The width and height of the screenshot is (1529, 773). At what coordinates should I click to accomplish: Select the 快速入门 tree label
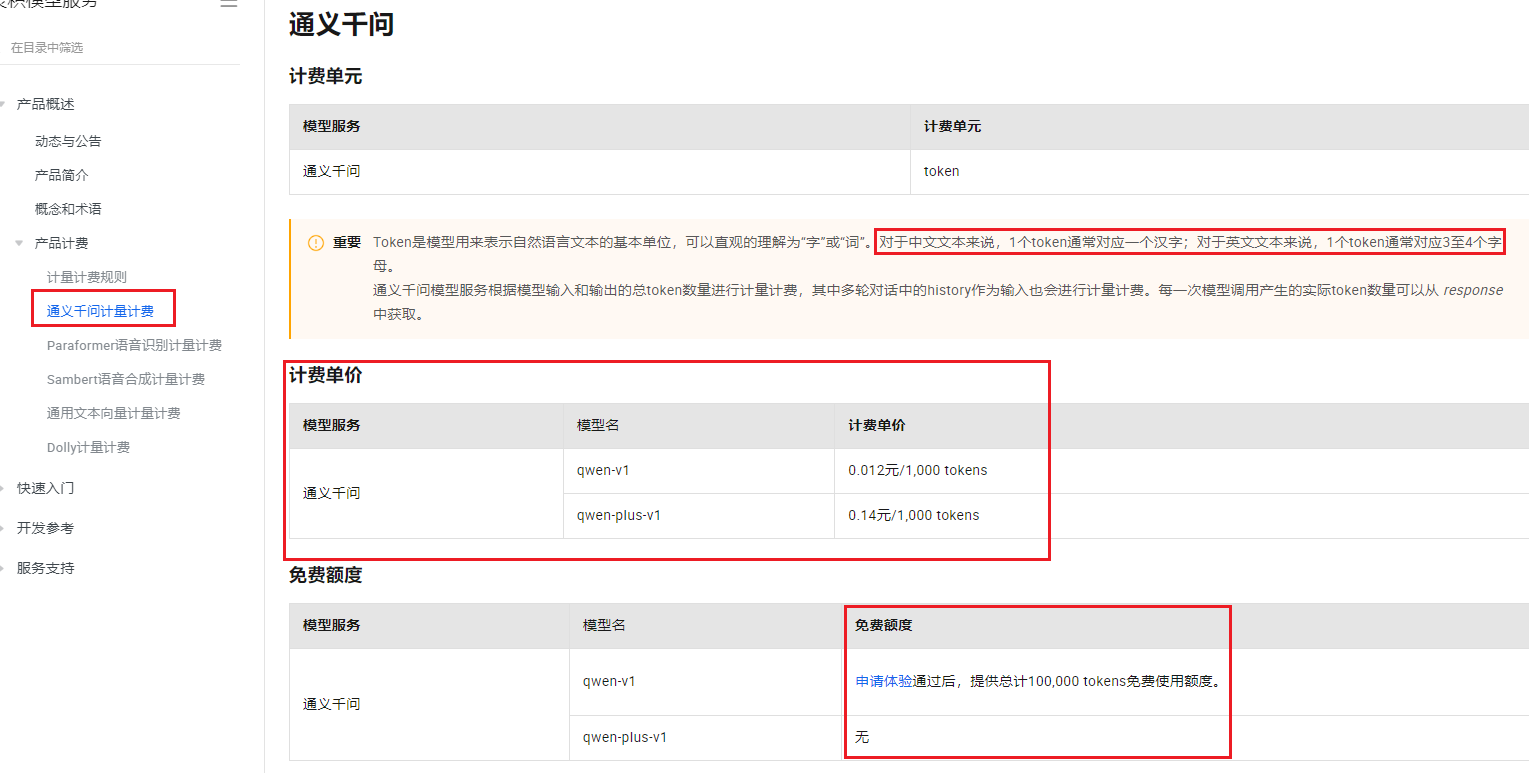point(45,488)
